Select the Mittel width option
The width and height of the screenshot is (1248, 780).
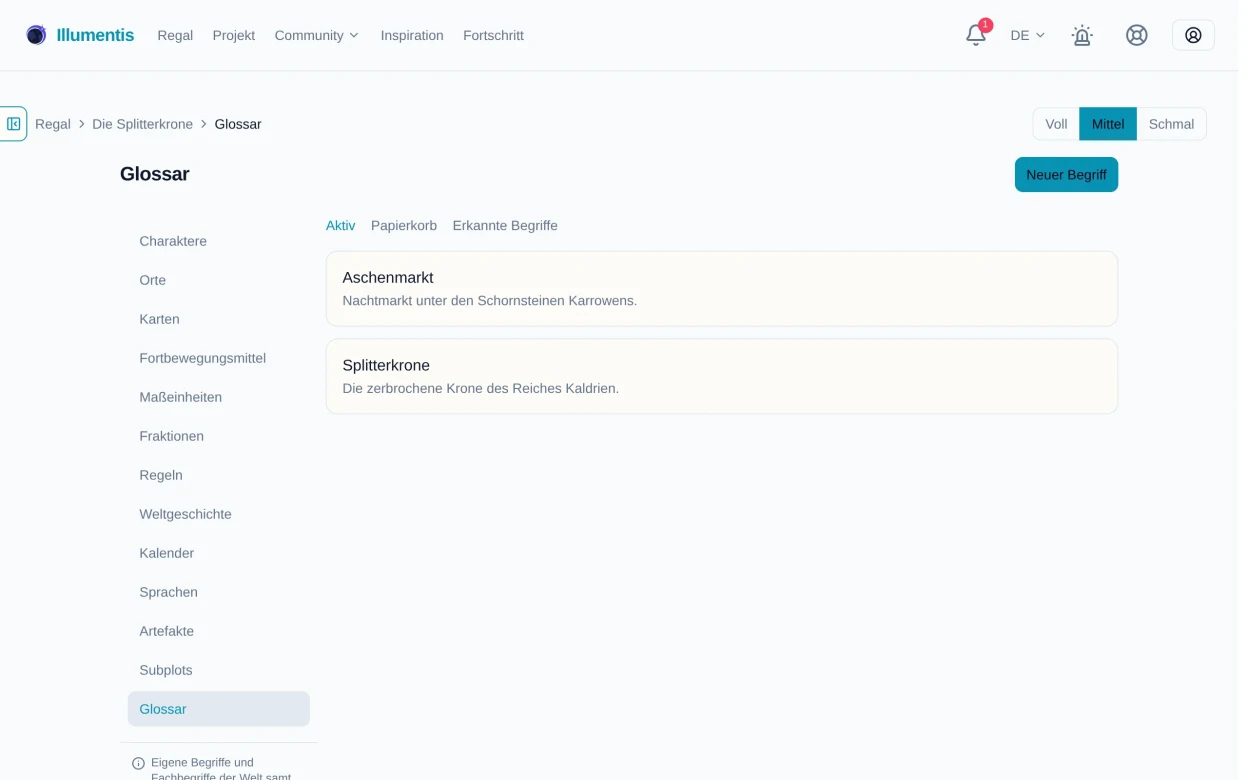point(1108,124)
